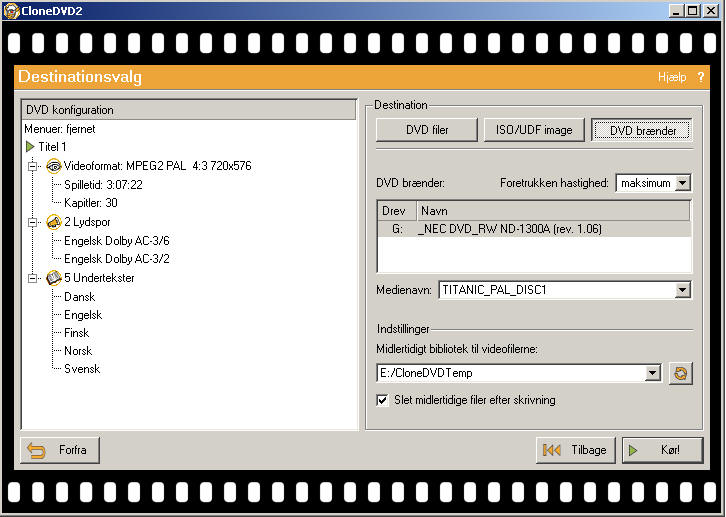Screen dimensions: 726x517
Task: Select the Engelsk subtitle
Action: click(83, 315)
